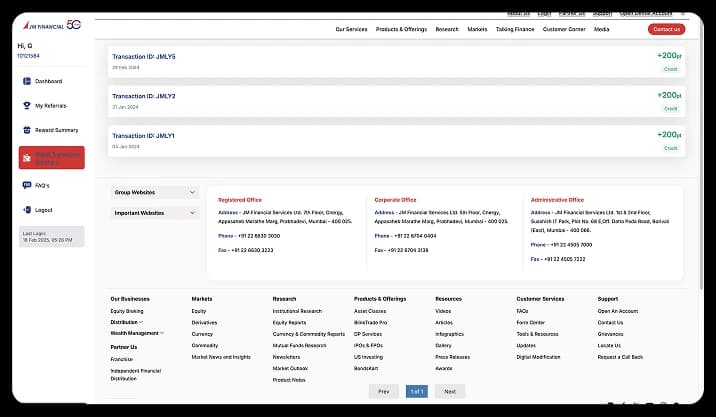This screenshot has width=716, height=417.
Task: Click the Prev pagination button
Action: [x=384, y=391]
